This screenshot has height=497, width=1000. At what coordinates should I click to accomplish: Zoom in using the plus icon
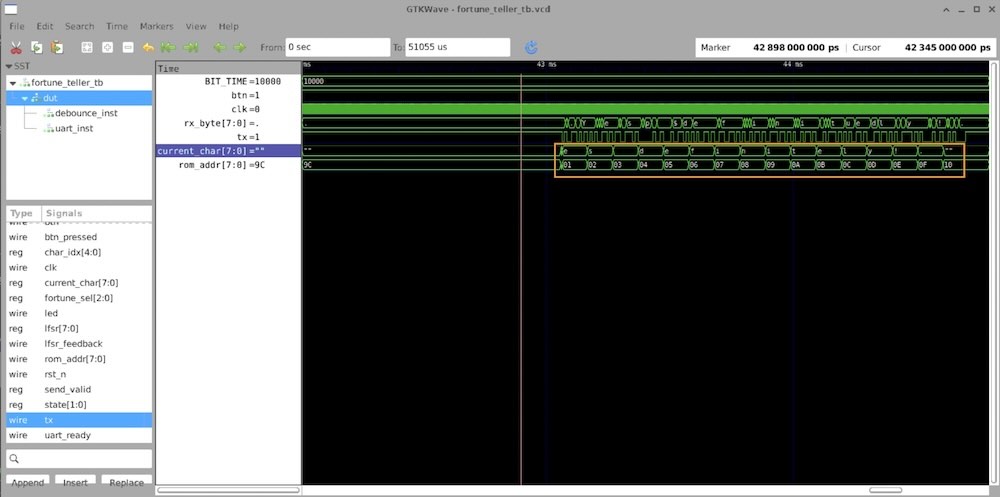[x=107, y=47]
